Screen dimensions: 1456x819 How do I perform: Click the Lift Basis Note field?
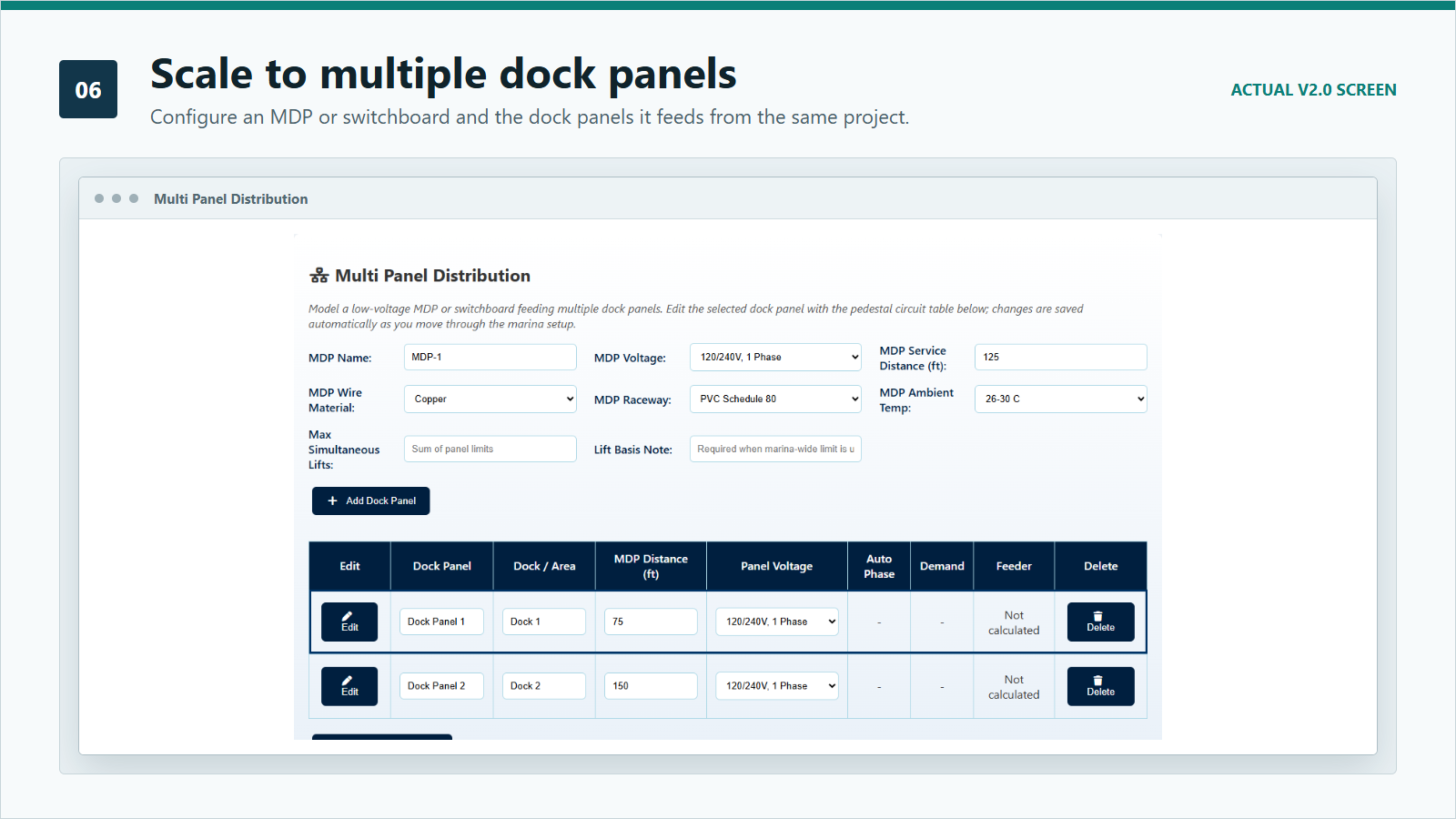pos(775,449)
